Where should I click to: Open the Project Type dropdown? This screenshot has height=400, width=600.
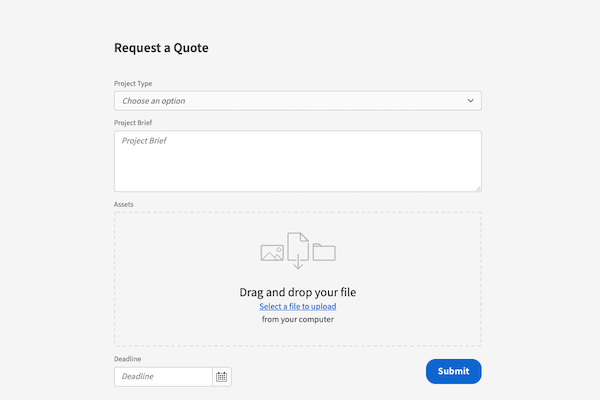[297, 101]
